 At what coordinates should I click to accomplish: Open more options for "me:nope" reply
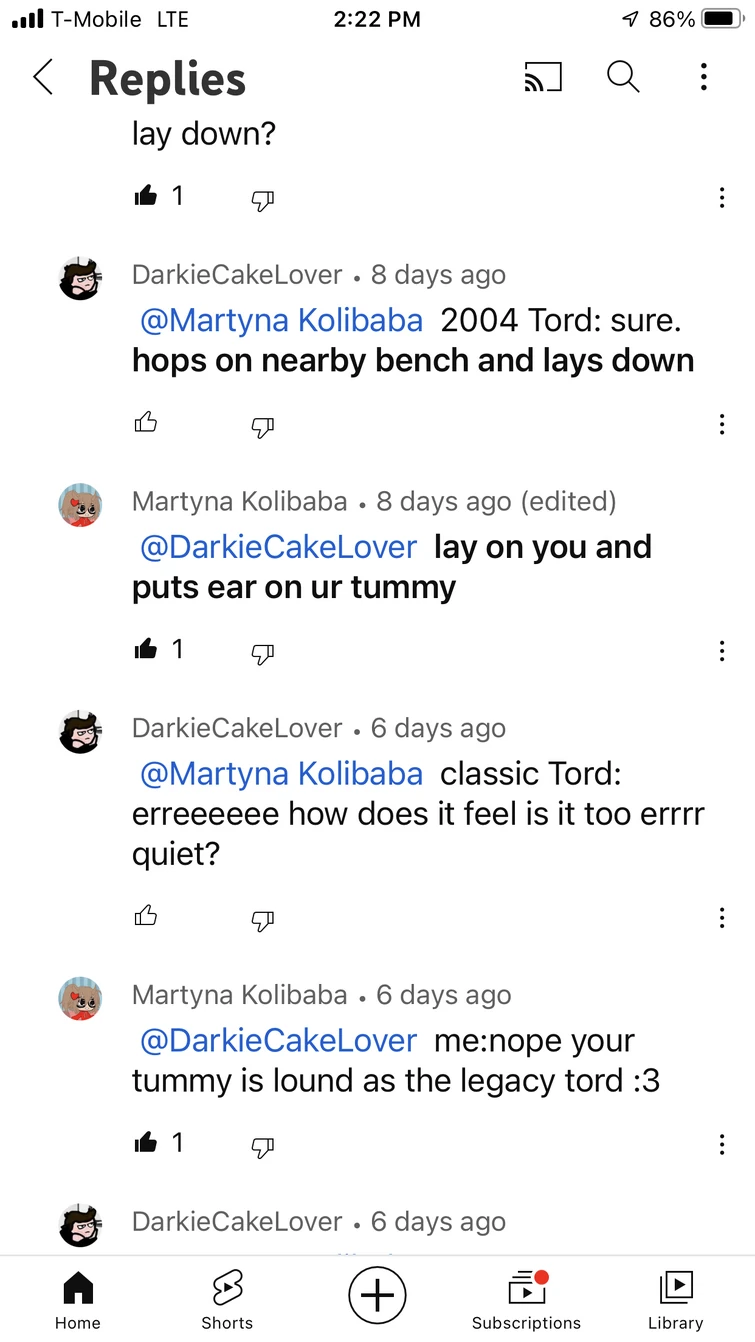[x=721, y=1145]
